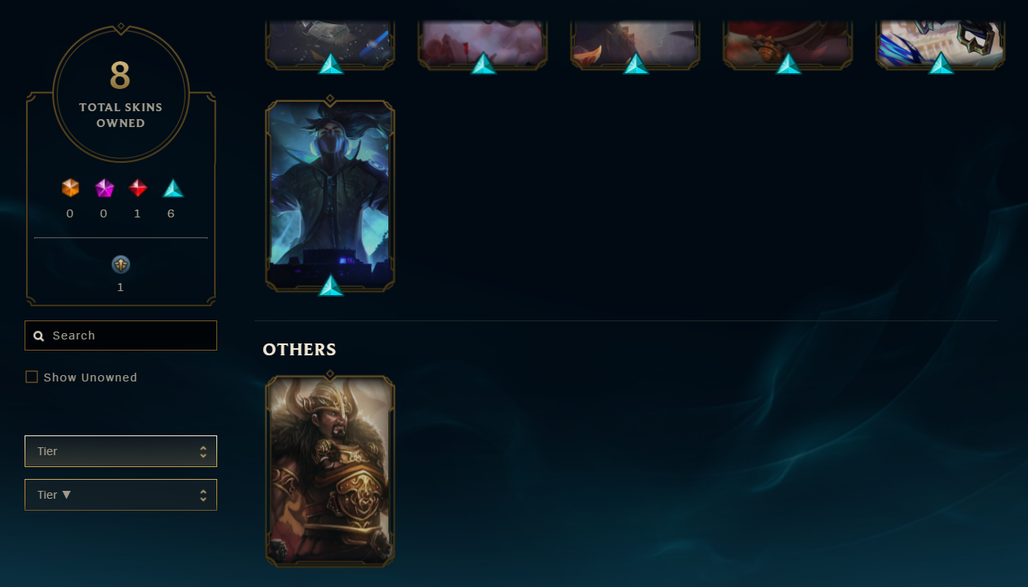Open the first Tier grouping dropdown
Image resolution: width=1028 pixels, height=587 pixels.
pos(121,451)
